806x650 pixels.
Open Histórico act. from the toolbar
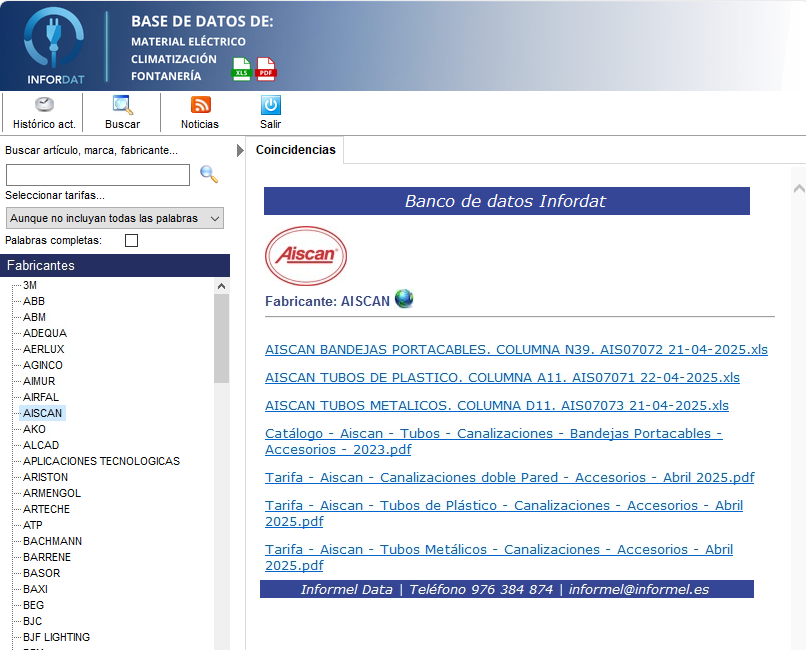pos(44,113)
